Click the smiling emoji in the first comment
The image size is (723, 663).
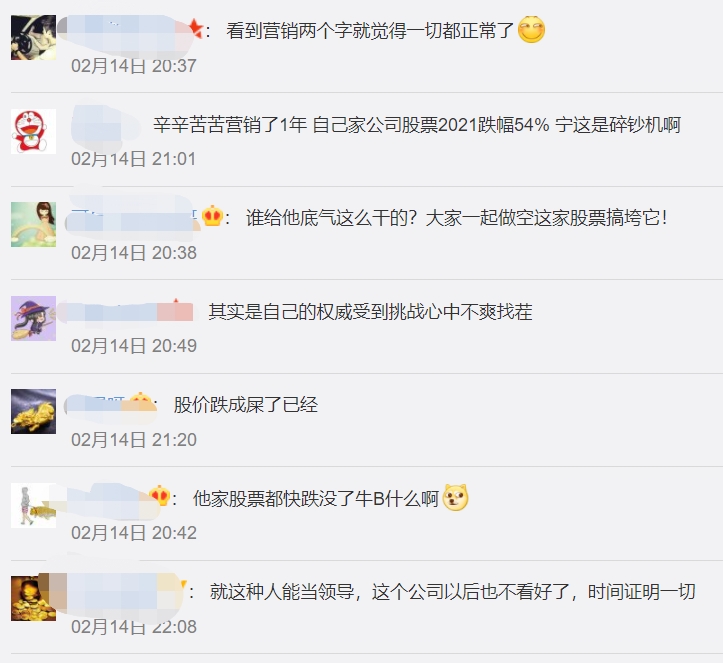pyautogui.click(x=531, y=30)
